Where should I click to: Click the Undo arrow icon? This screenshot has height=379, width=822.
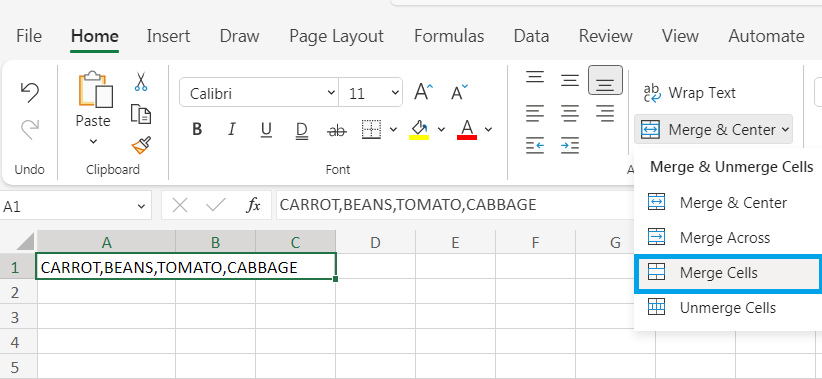pyautogui.click(x=29, y=93)
